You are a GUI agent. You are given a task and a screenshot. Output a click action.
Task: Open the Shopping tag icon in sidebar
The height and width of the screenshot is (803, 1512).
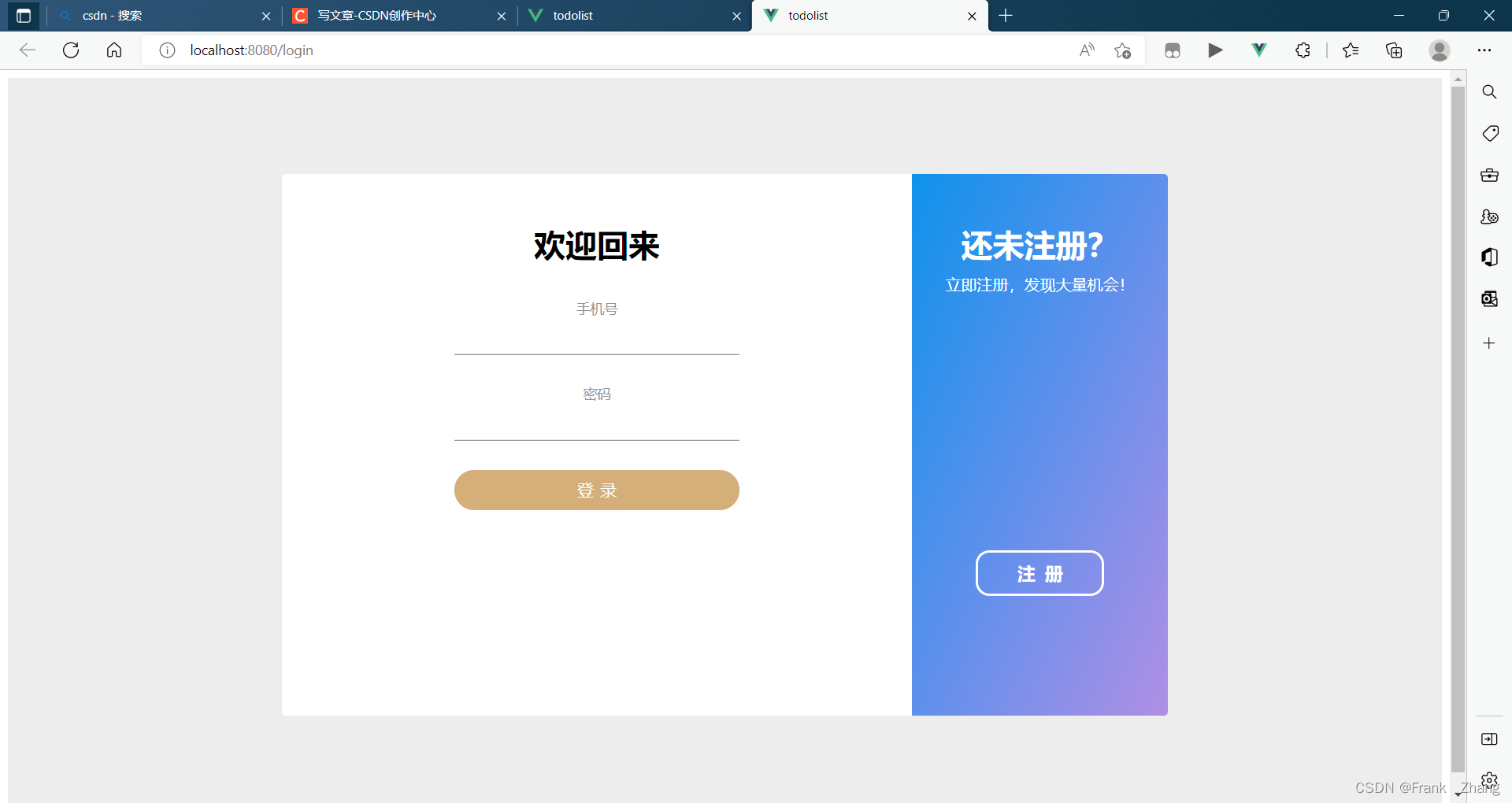pyautogui.click(x=1489, y=133)
